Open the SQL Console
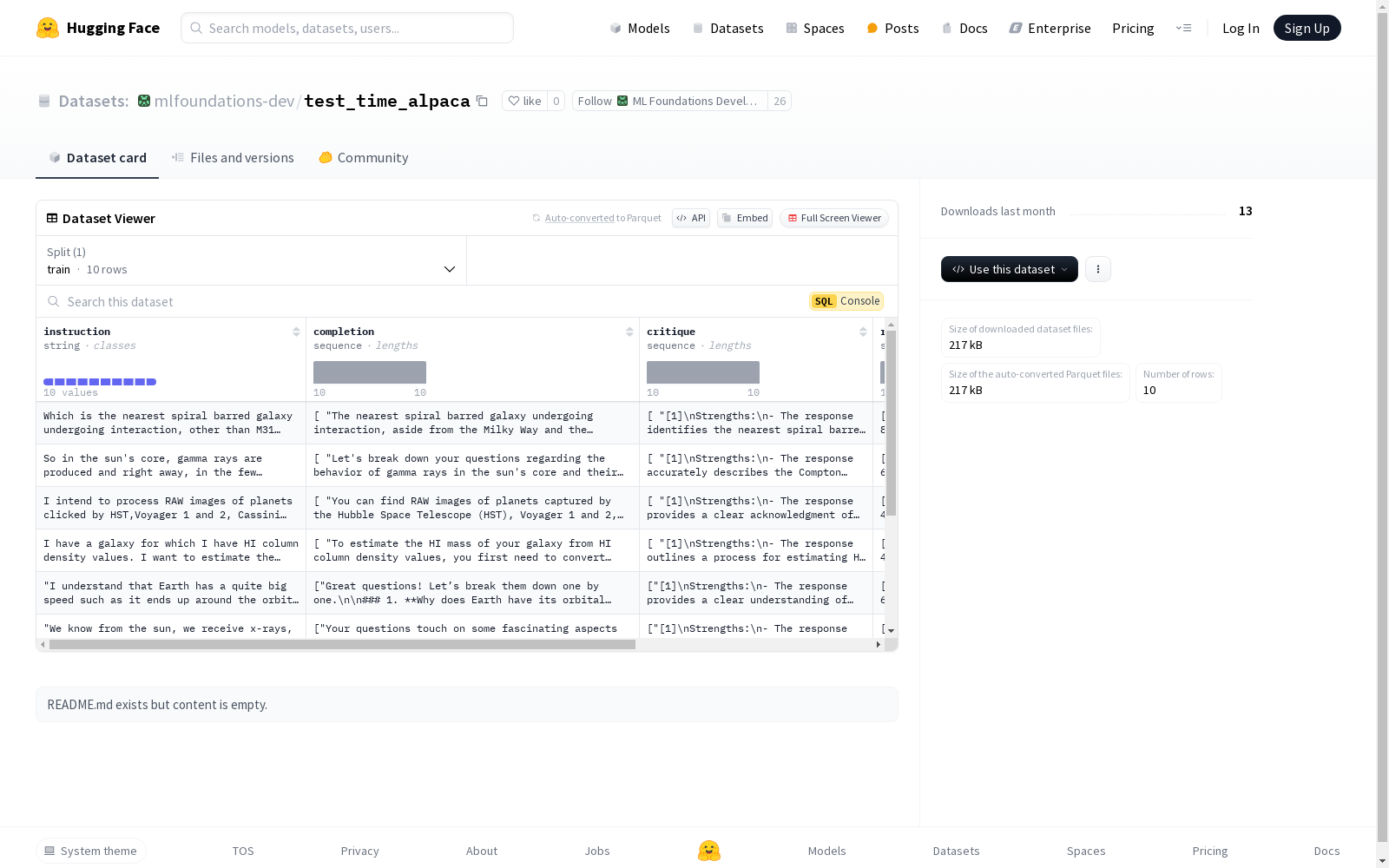The height and width of the screenshot is (868, 1389). pyautogui.click(x=846, y=301)
